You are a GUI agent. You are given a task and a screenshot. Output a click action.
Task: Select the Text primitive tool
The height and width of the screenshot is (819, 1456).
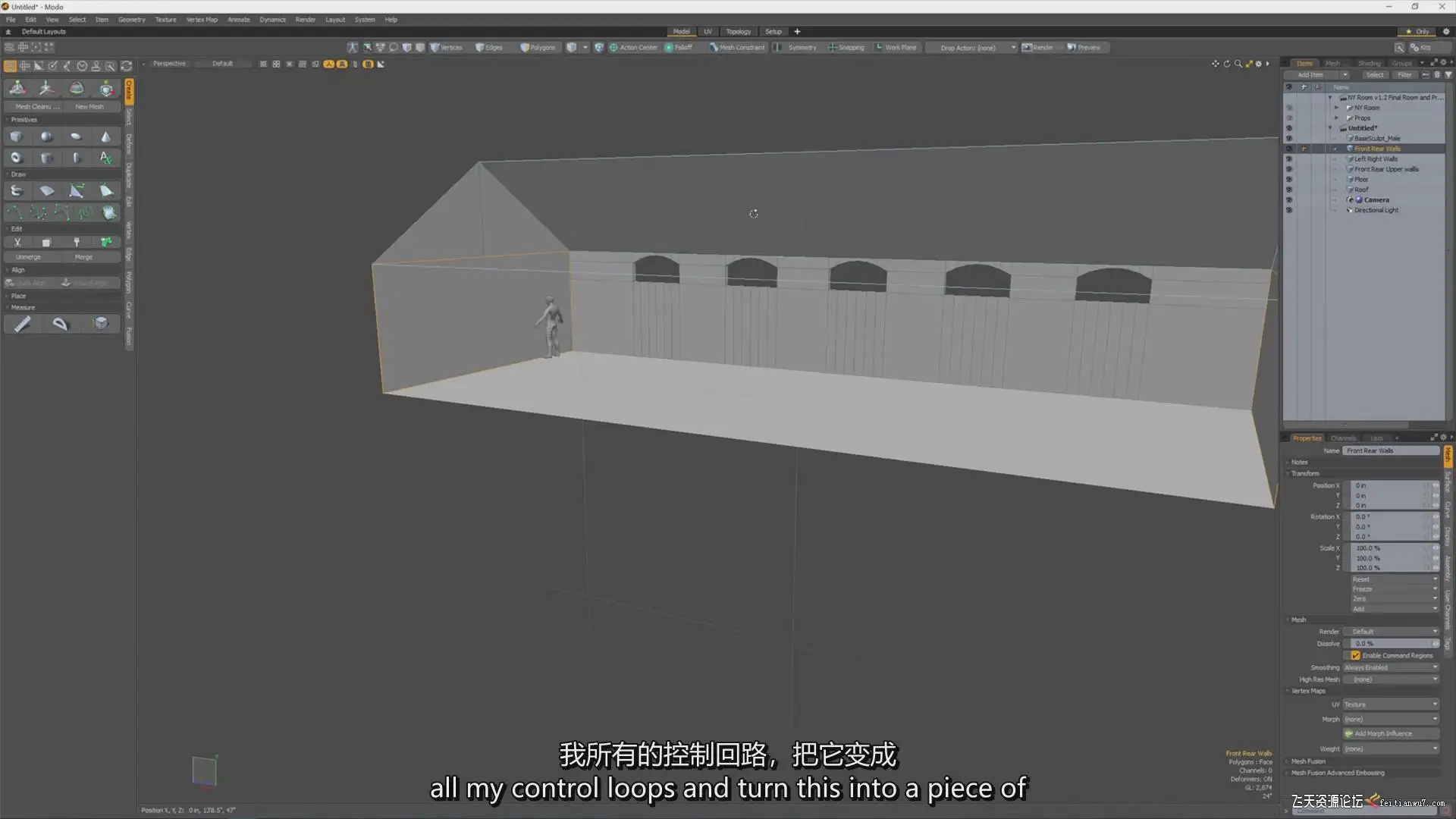105,158
